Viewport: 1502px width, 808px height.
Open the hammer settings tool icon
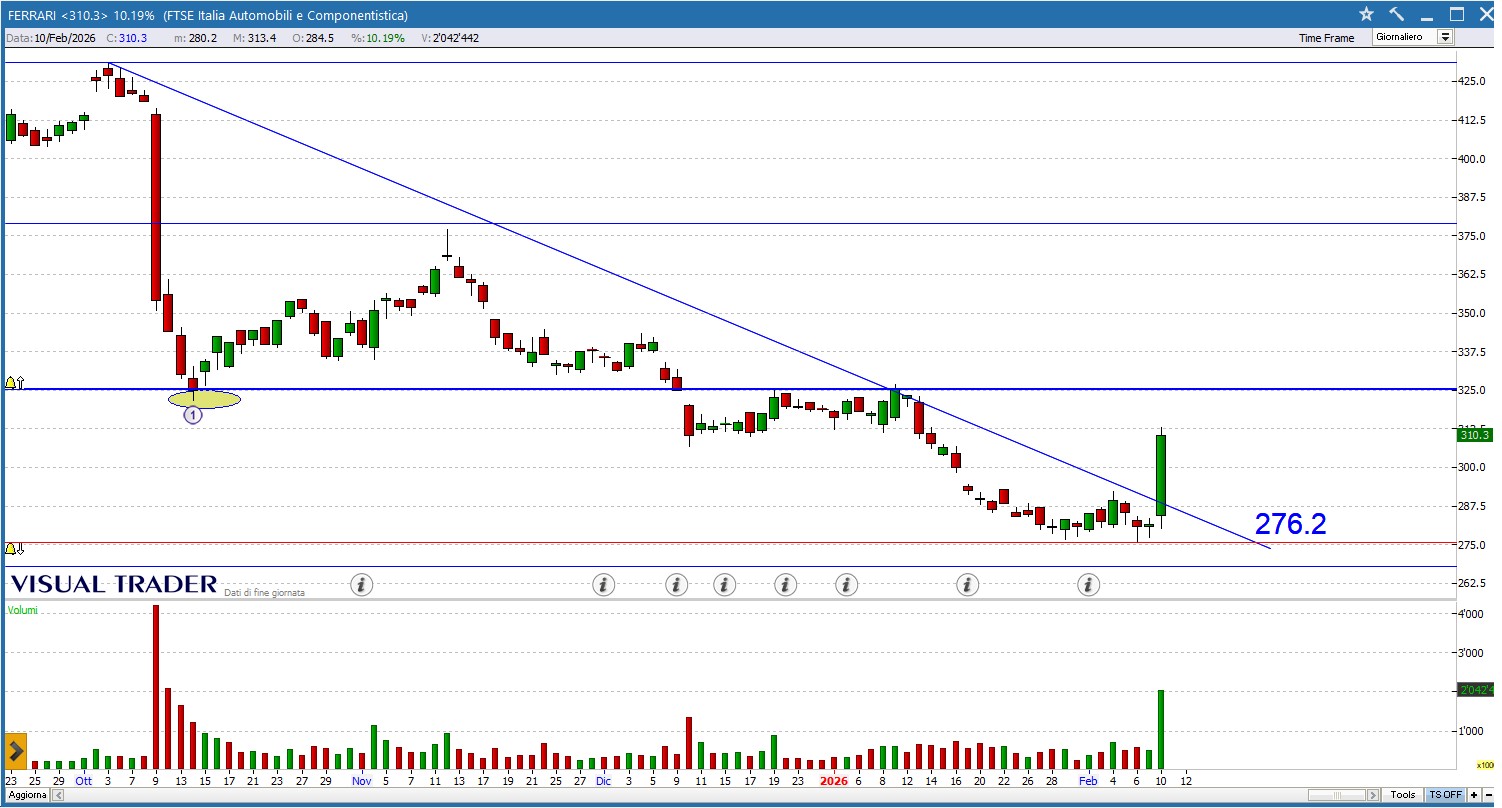pos(1397,14)
